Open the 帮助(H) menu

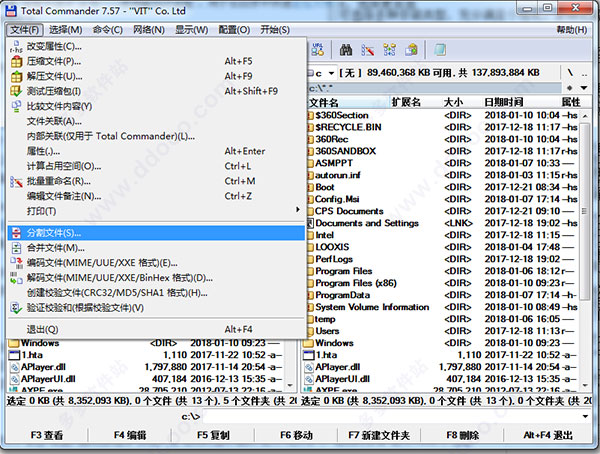572,29
